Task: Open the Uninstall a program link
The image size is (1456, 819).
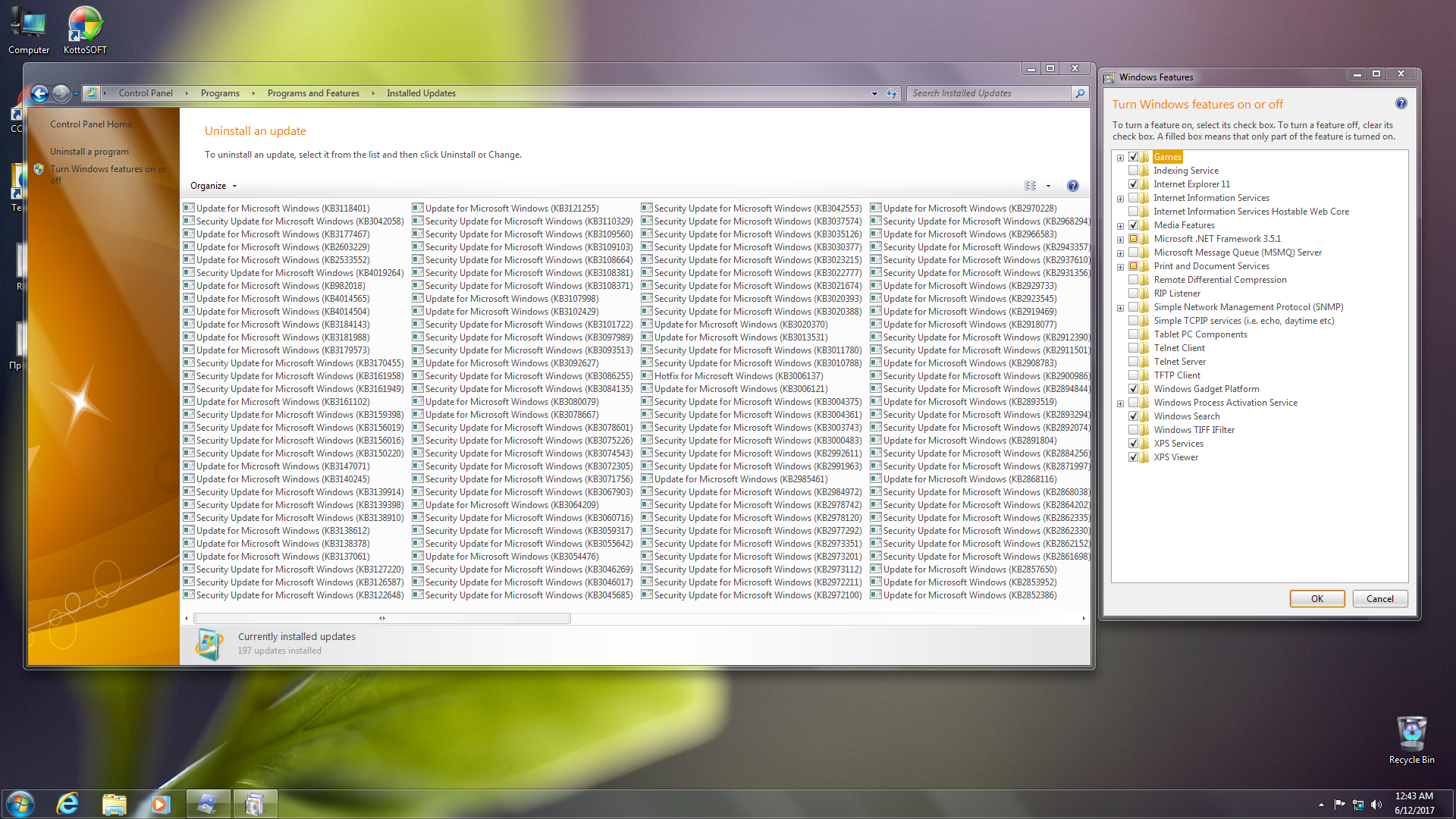Action: click(x=89, y=152)
